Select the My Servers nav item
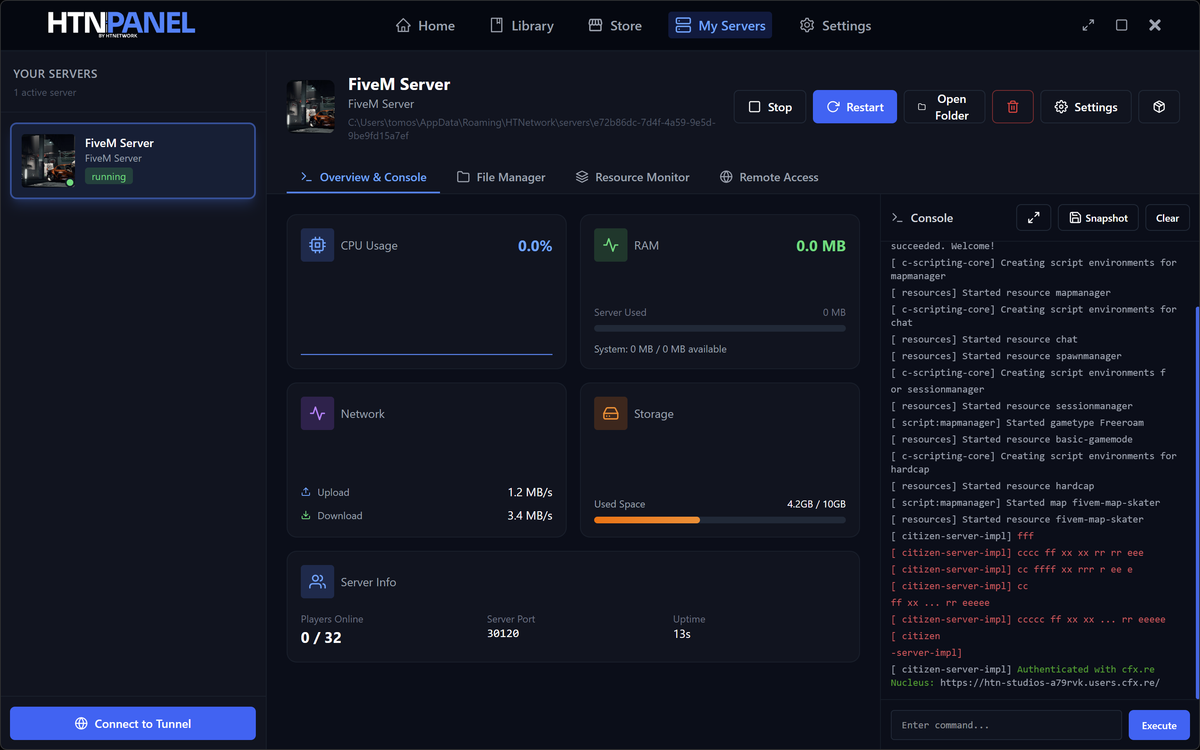 tap(720, 26)
